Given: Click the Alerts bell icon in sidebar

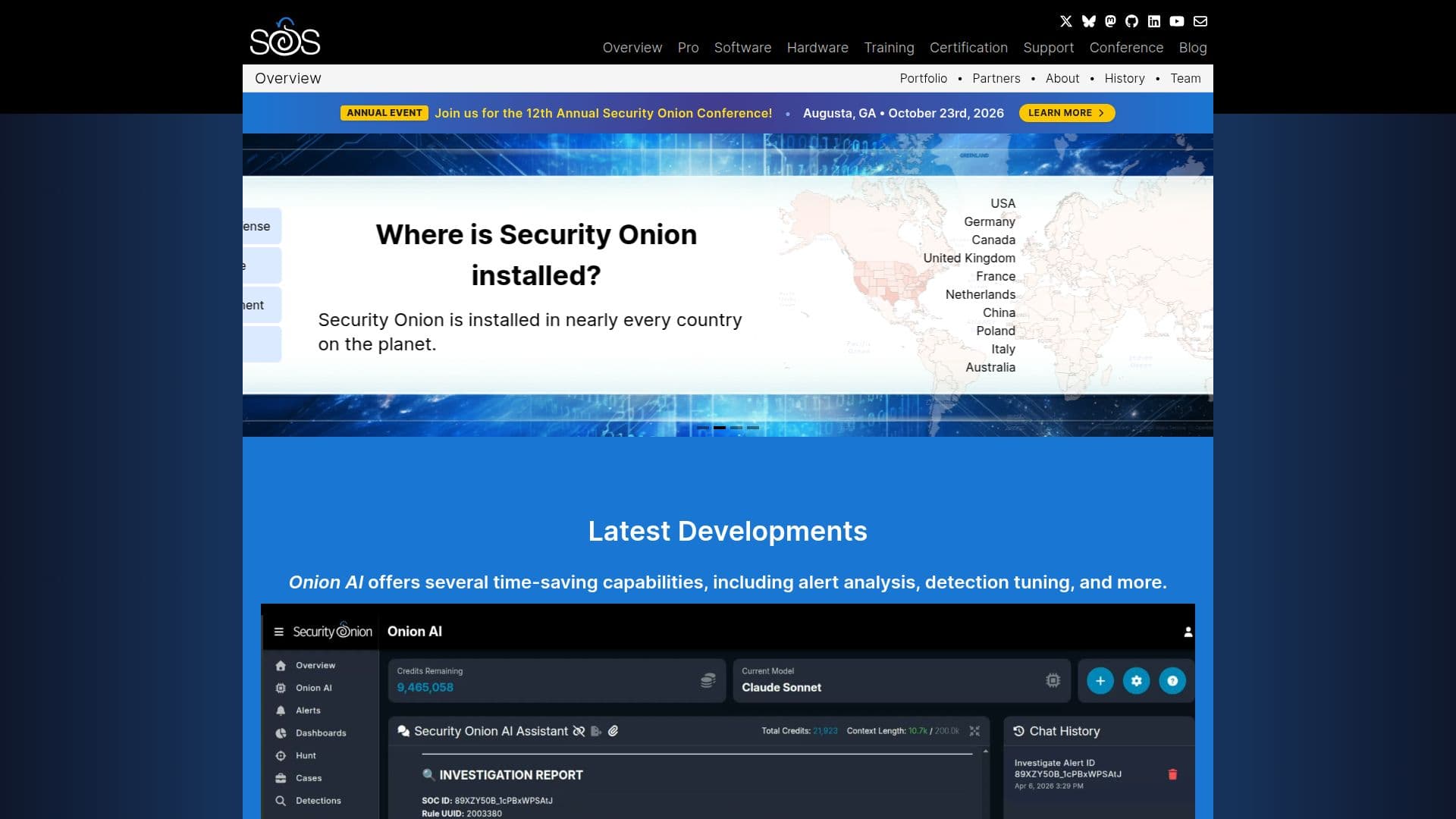Looking at the screenshot, I should coord(281,711).
